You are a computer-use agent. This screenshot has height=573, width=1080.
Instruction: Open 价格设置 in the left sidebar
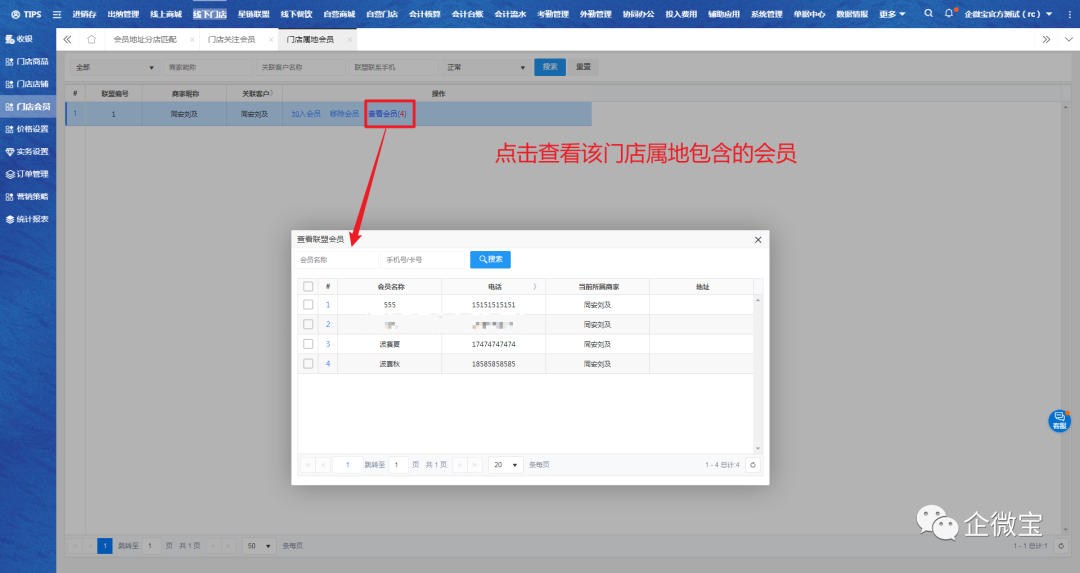32,129
